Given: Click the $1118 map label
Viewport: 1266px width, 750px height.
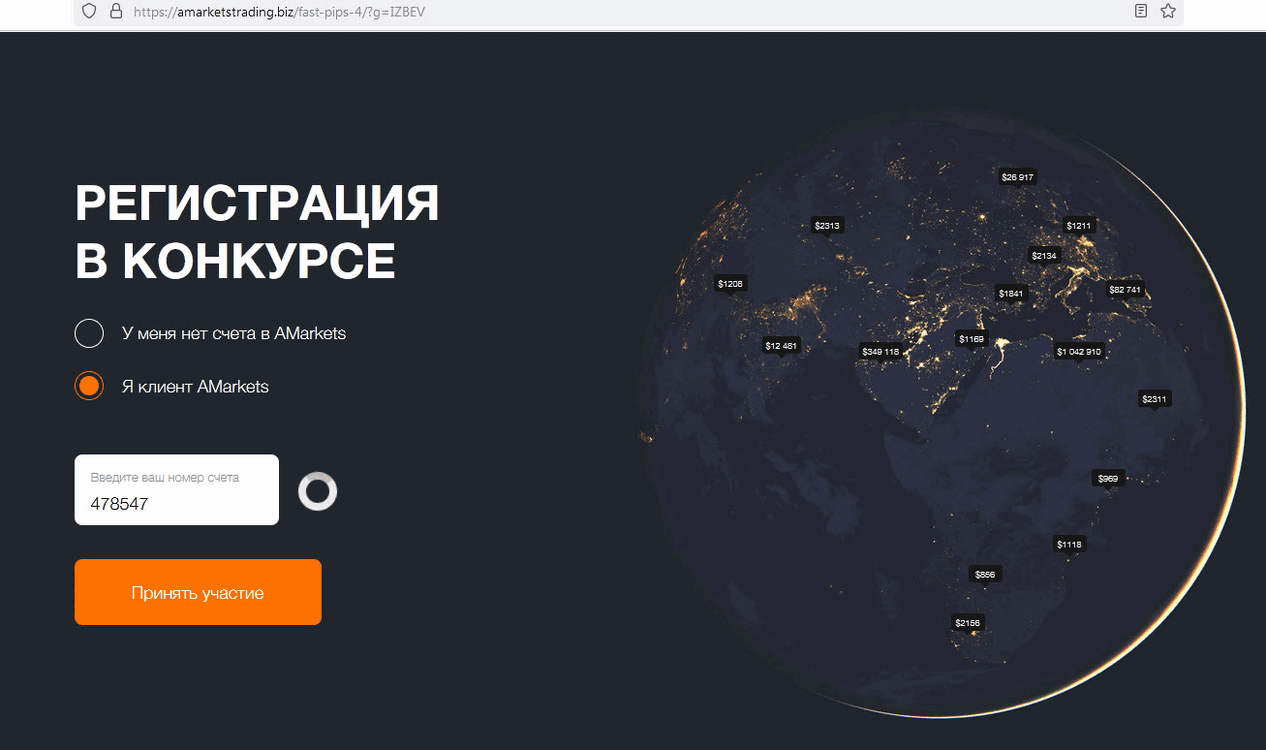Looking at the screenshot, I should (1069, 545).
